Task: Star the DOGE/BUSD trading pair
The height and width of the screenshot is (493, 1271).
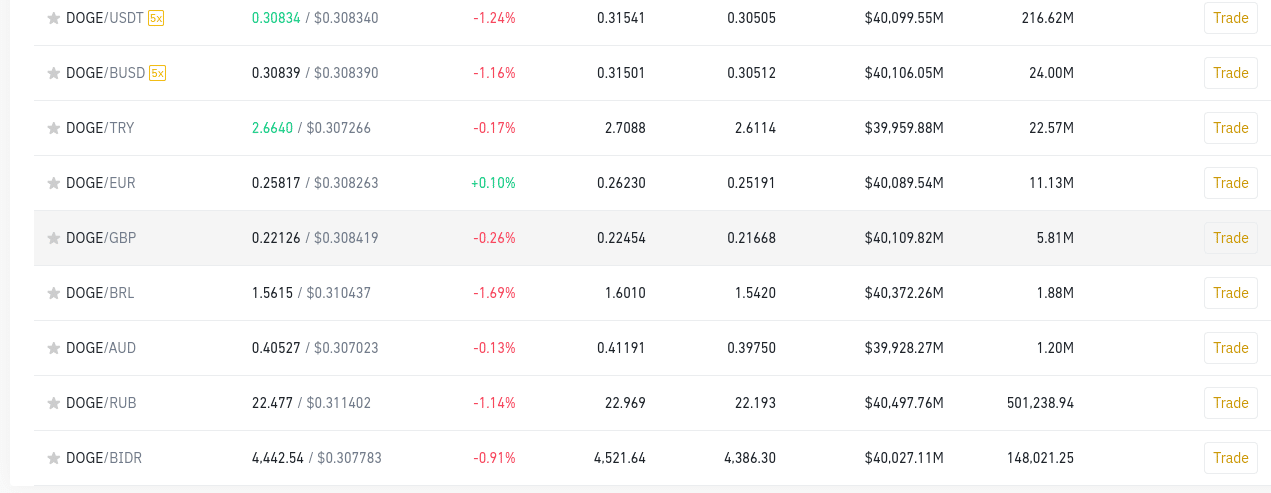Action: point(54,73)
